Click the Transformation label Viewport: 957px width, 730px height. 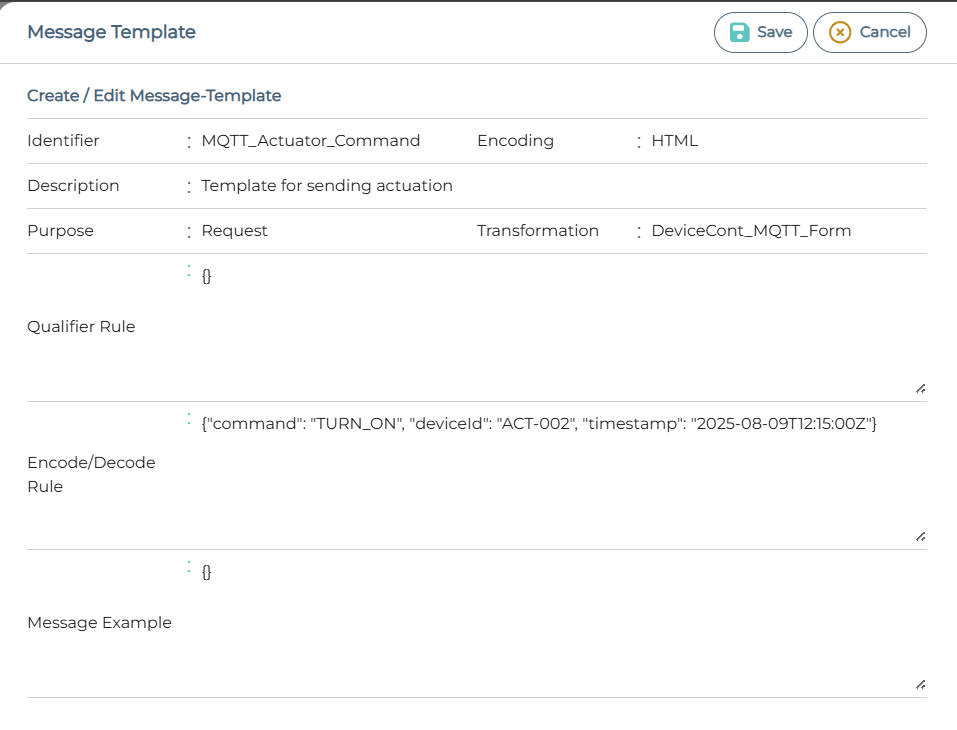537,231
